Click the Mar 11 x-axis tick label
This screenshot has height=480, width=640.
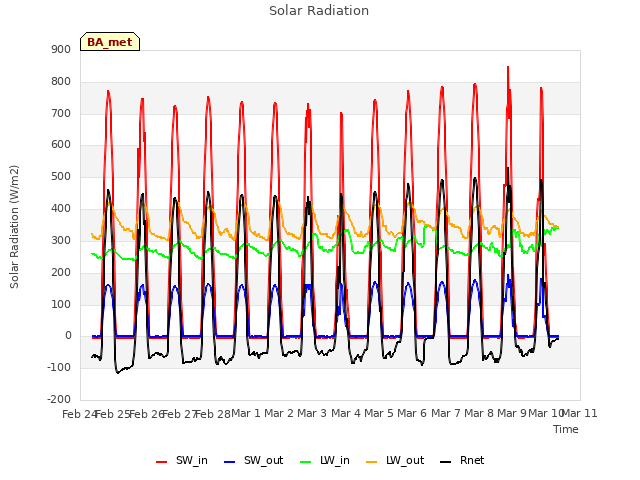(580, 414)
